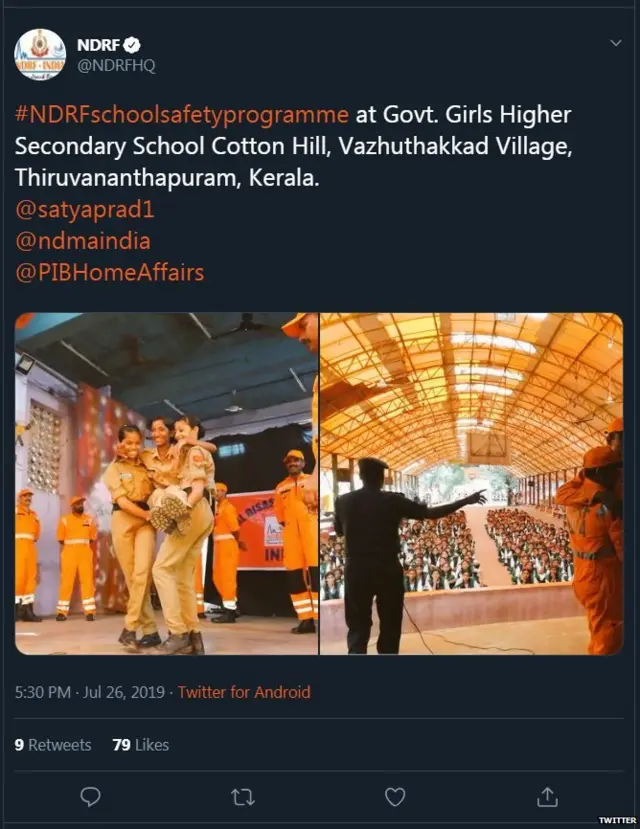
Task: Click the NDRF display name
Action: point(99,45)
